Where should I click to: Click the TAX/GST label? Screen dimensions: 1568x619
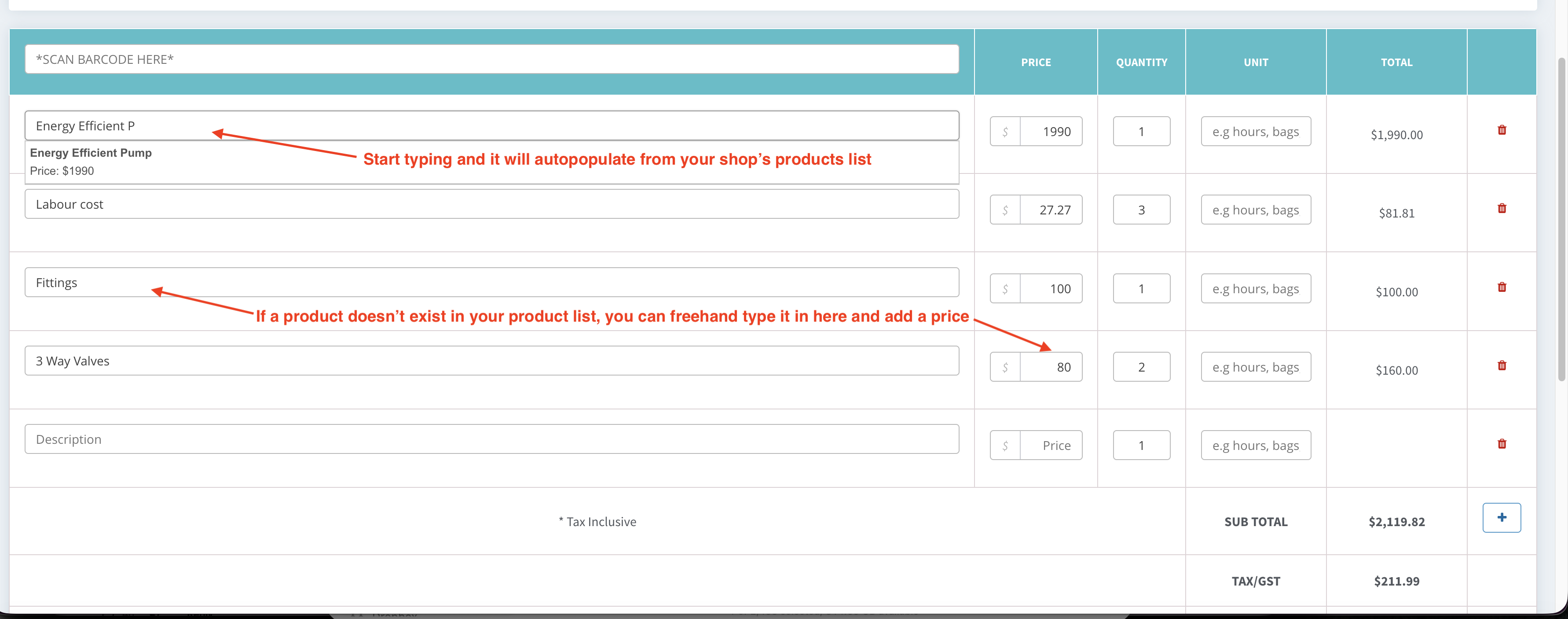[1256, 581]
